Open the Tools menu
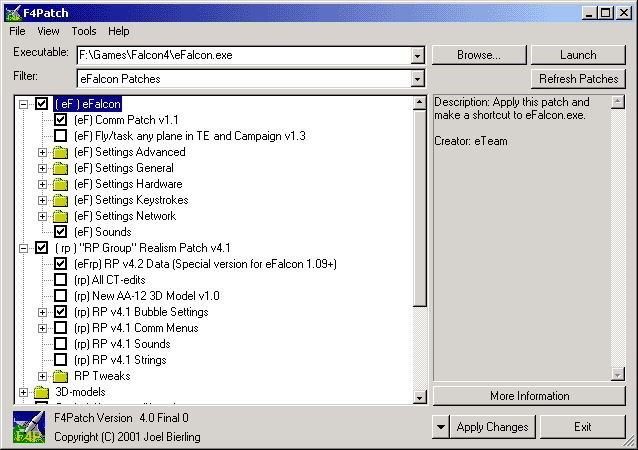The width and height of the screenshot is (638, 450). point(84,31)
